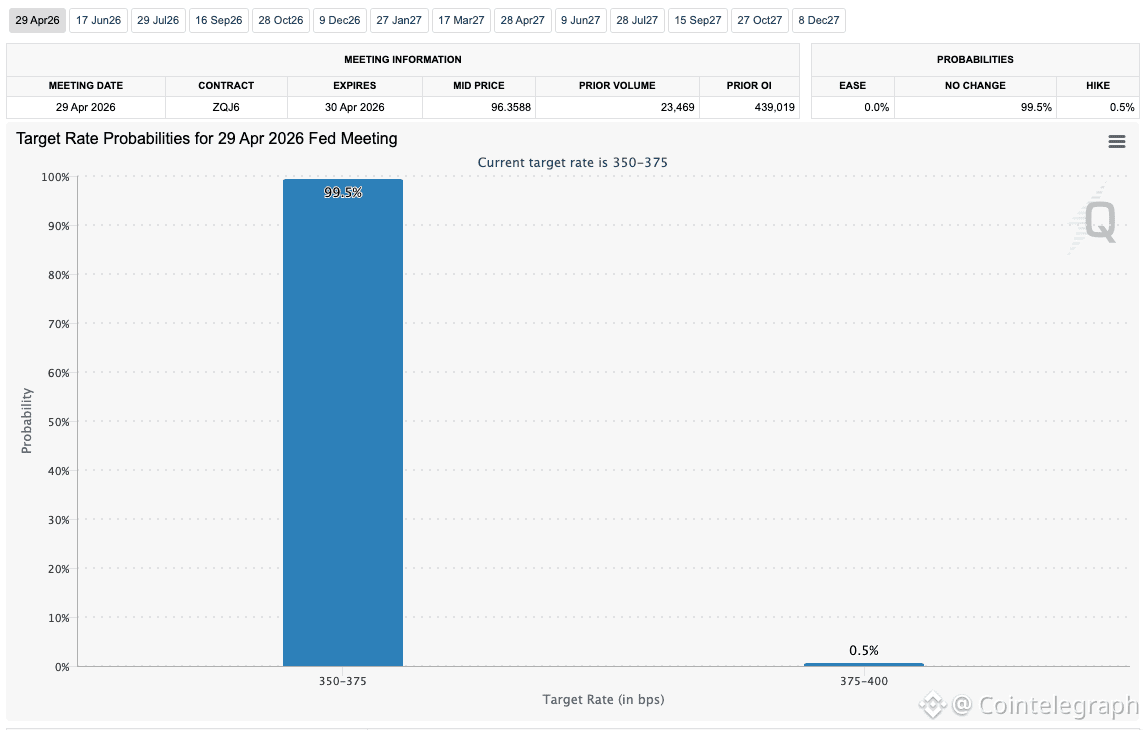Screen dimensions: 1147x730
Task: Click the NO CHANGE probability header
Action: [x=975, y=86]
